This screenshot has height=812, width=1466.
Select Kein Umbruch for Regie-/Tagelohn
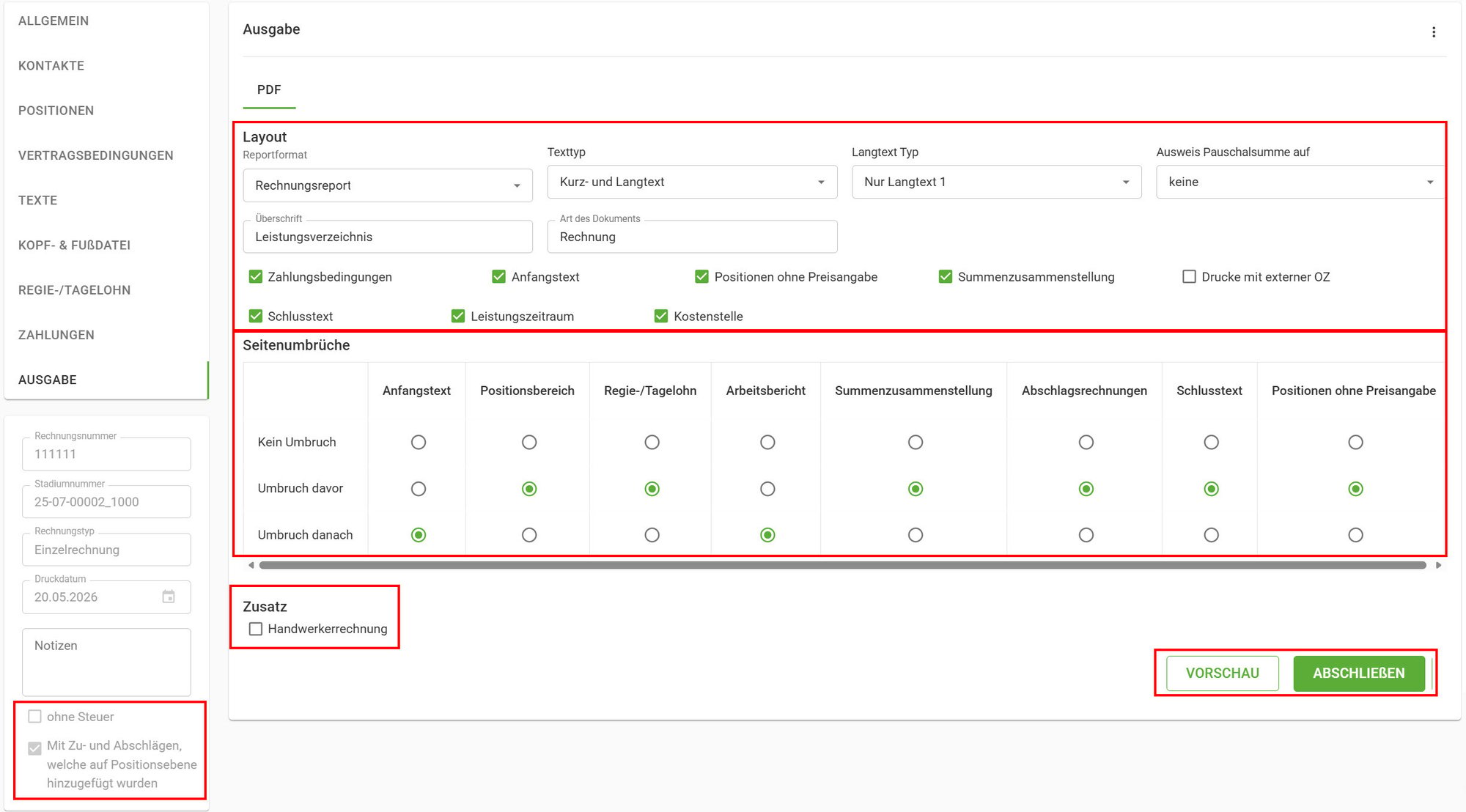(652, 442)
